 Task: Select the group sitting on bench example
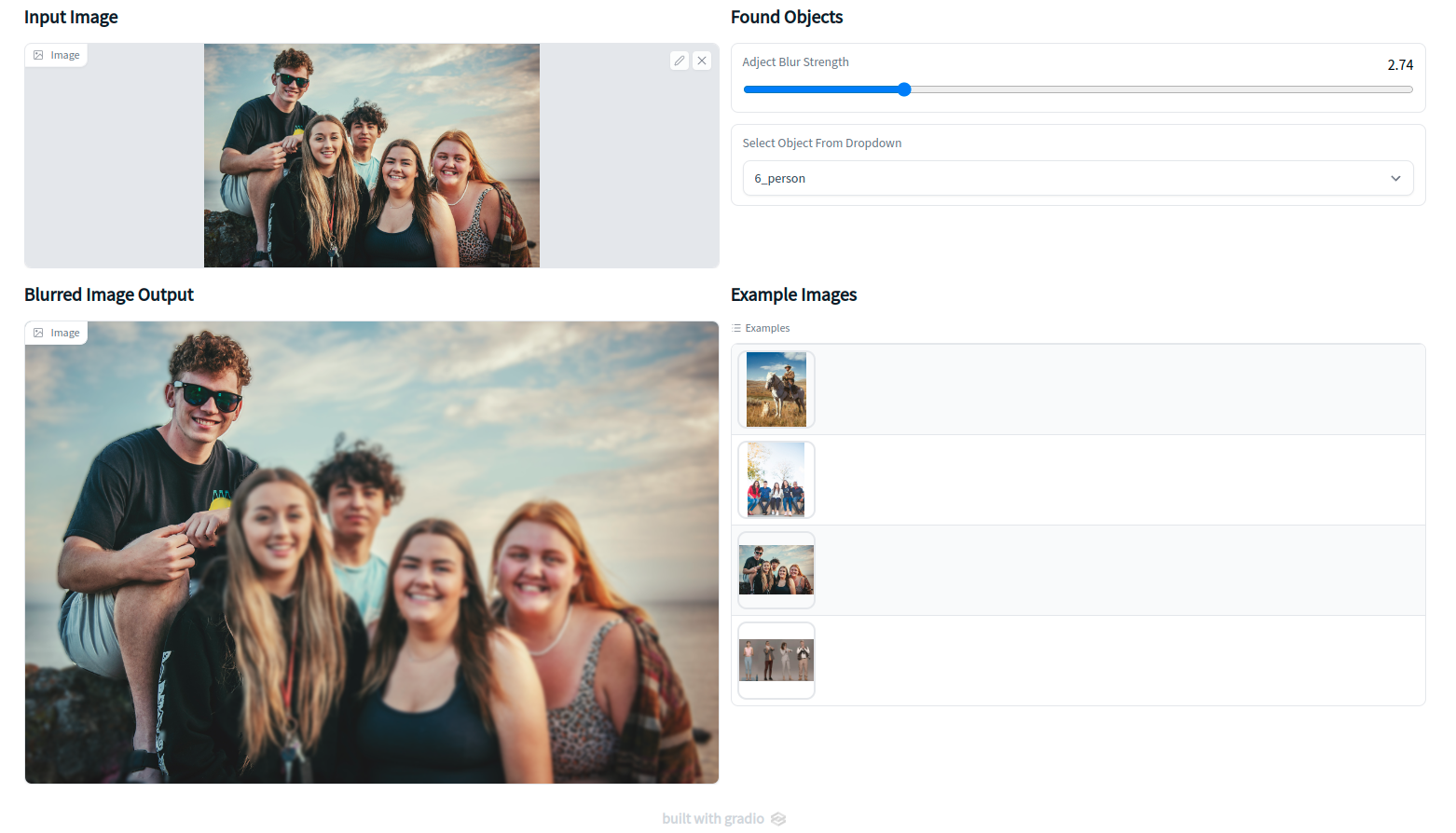(x=776, y=480)
